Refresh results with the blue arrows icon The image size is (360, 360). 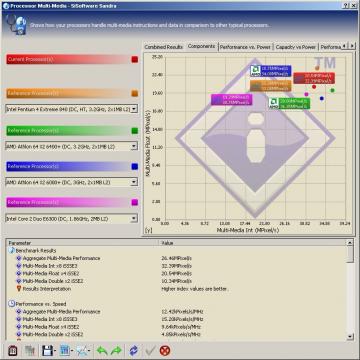pyautogui.click(x=134, y=350)
